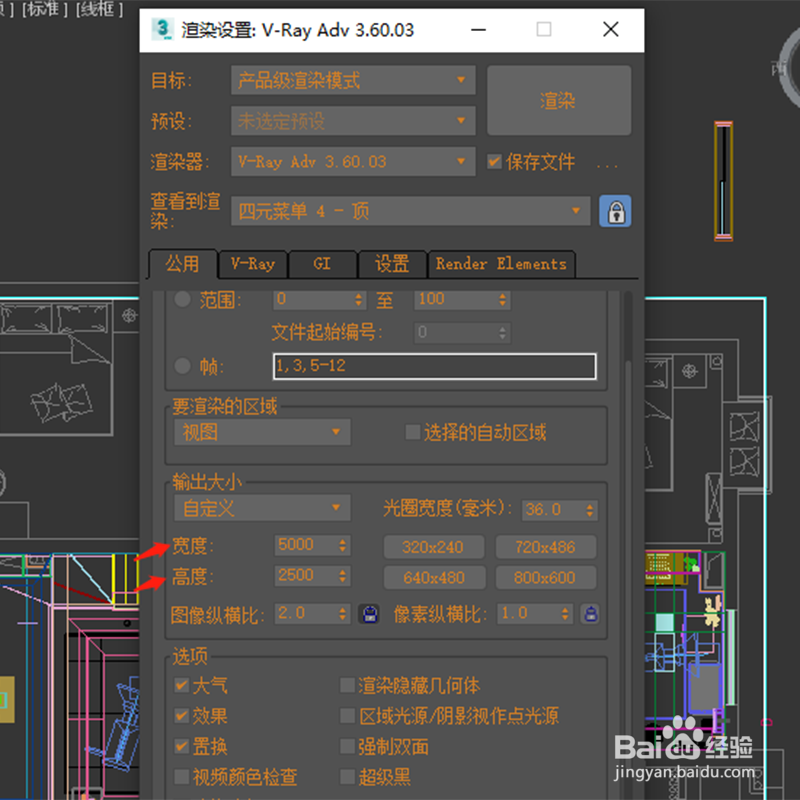The width and height of the screenshot is (800, 800).
Task: Click the 高度 value field showing 2500
Action: 306,576
